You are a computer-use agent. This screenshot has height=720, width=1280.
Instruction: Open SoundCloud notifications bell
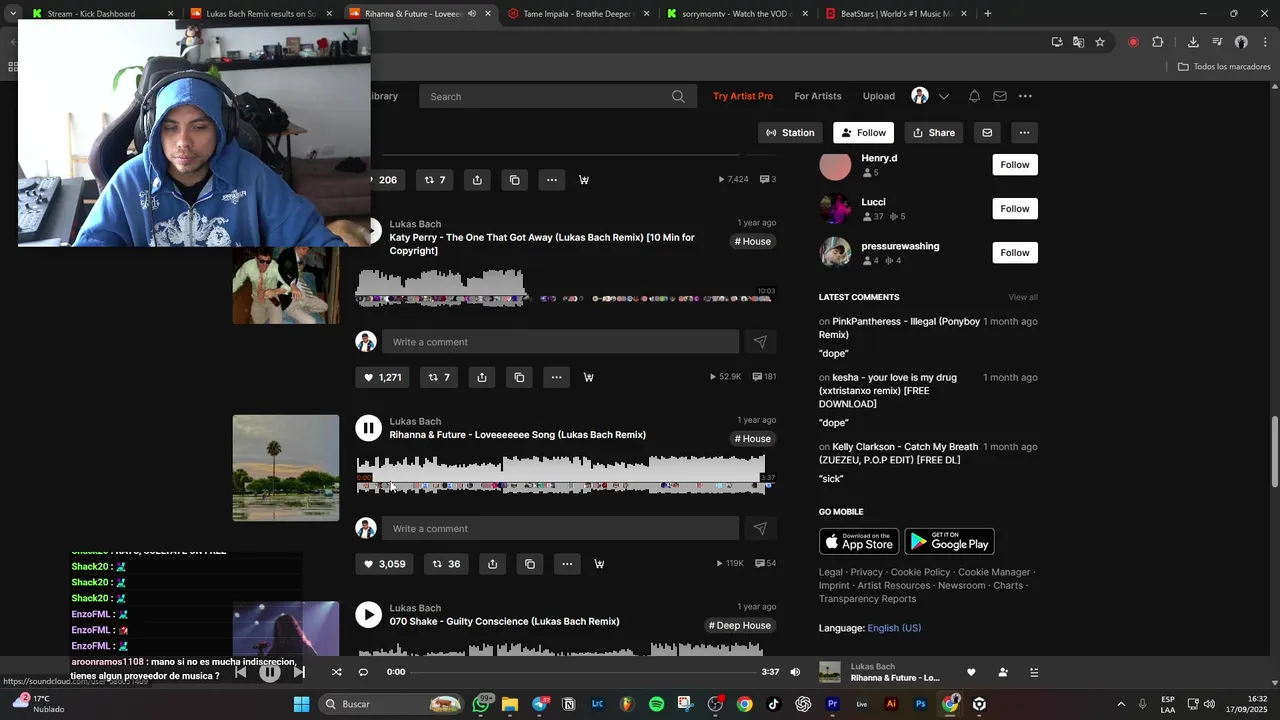click(974, 96)
